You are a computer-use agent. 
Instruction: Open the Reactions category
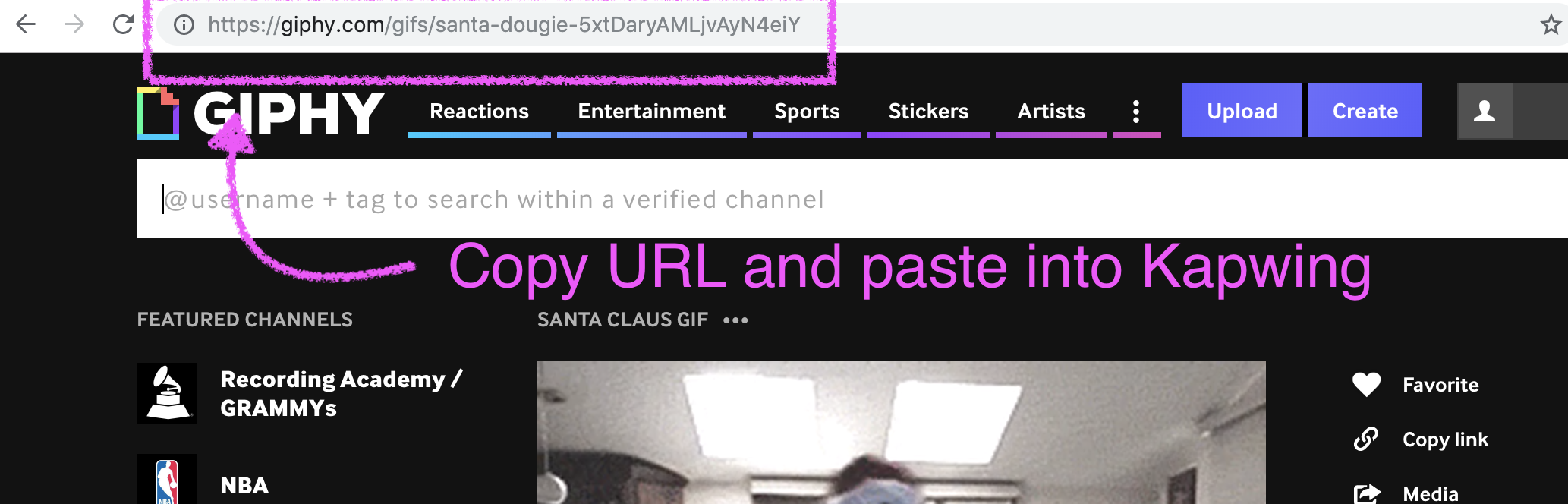pyautogui.click(x=479, y=112)
